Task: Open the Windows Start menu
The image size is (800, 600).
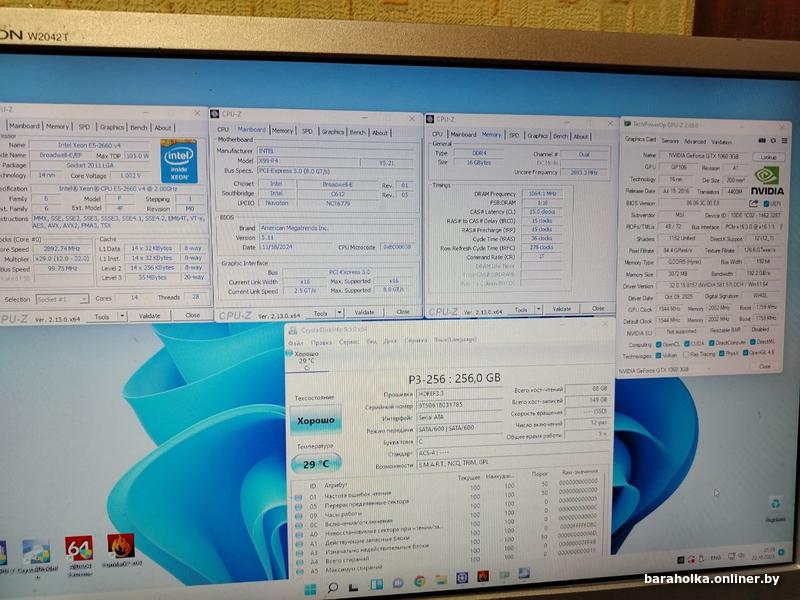Action: click(x=310, y=590)
